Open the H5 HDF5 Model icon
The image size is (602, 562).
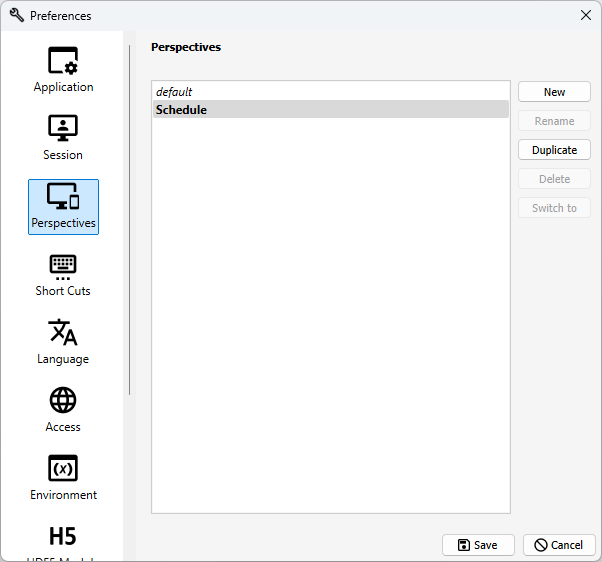(63, 536)
